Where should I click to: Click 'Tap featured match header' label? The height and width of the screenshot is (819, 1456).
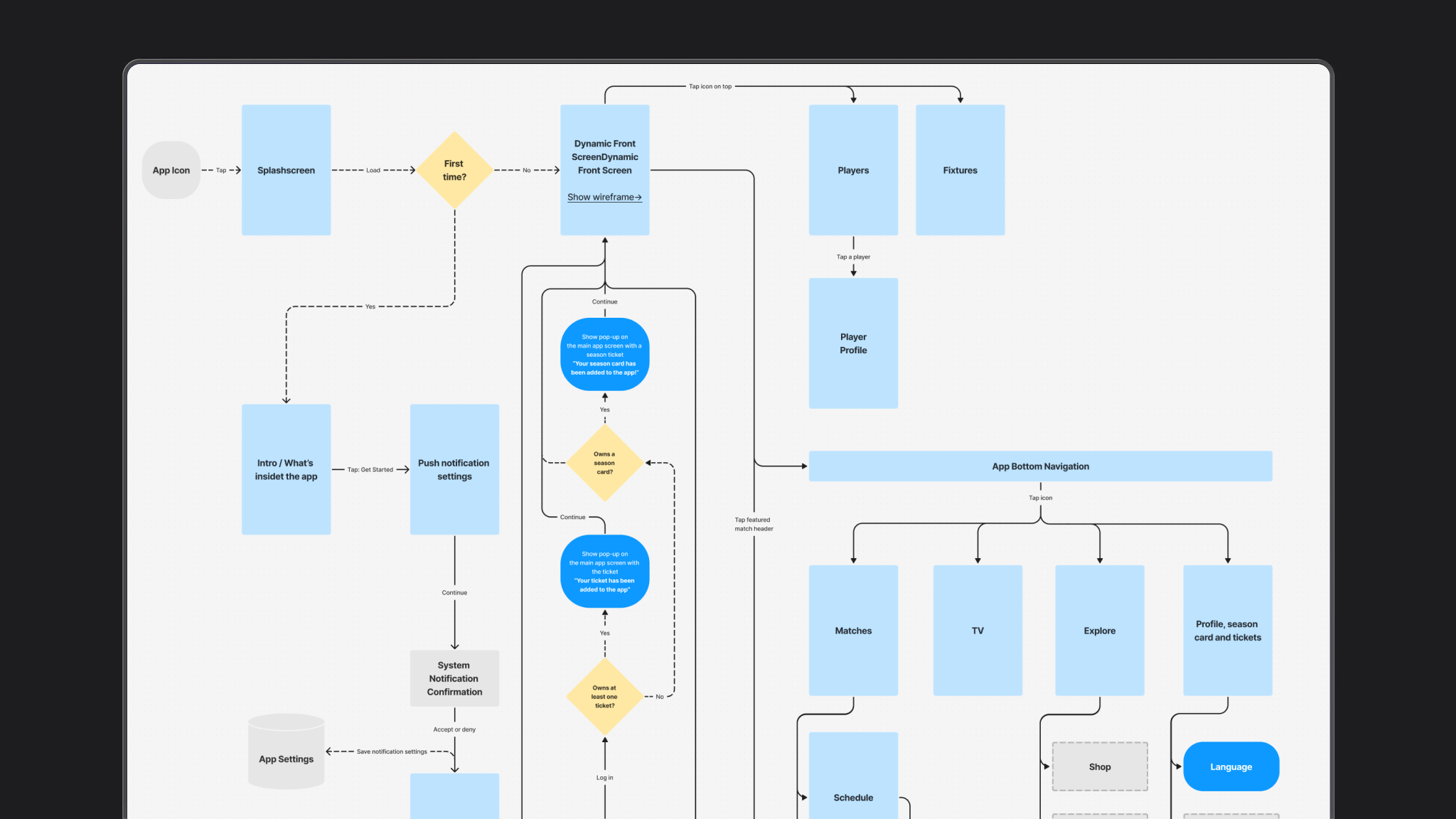[x=754, y=524]
